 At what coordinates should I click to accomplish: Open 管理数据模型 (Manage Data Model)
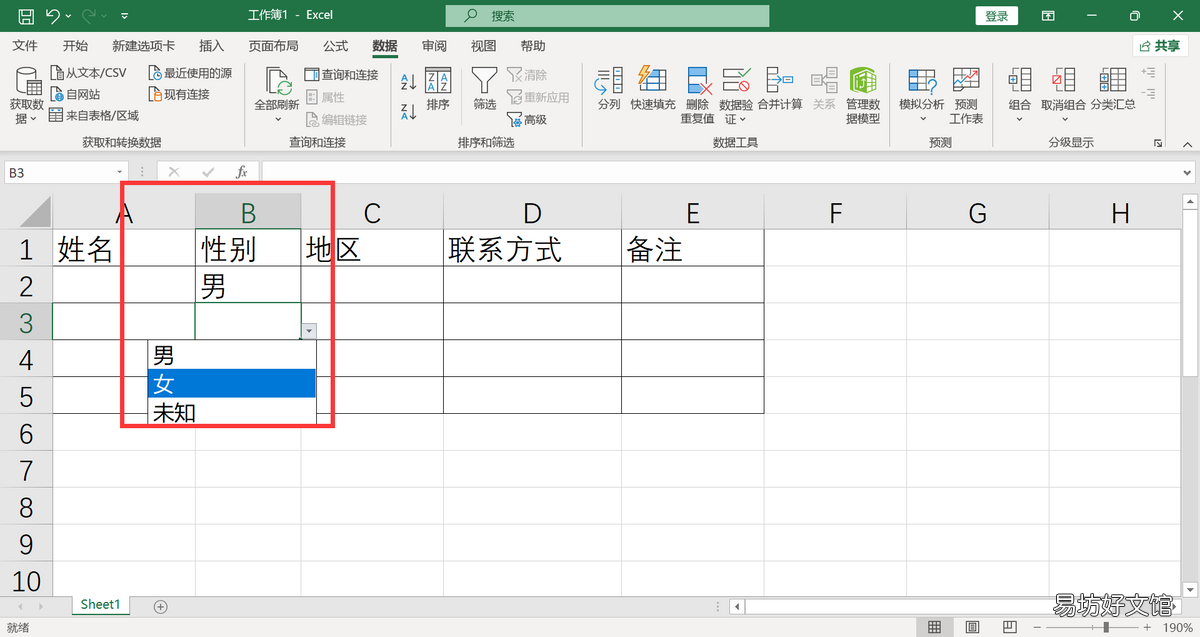(x=863, y=96)
